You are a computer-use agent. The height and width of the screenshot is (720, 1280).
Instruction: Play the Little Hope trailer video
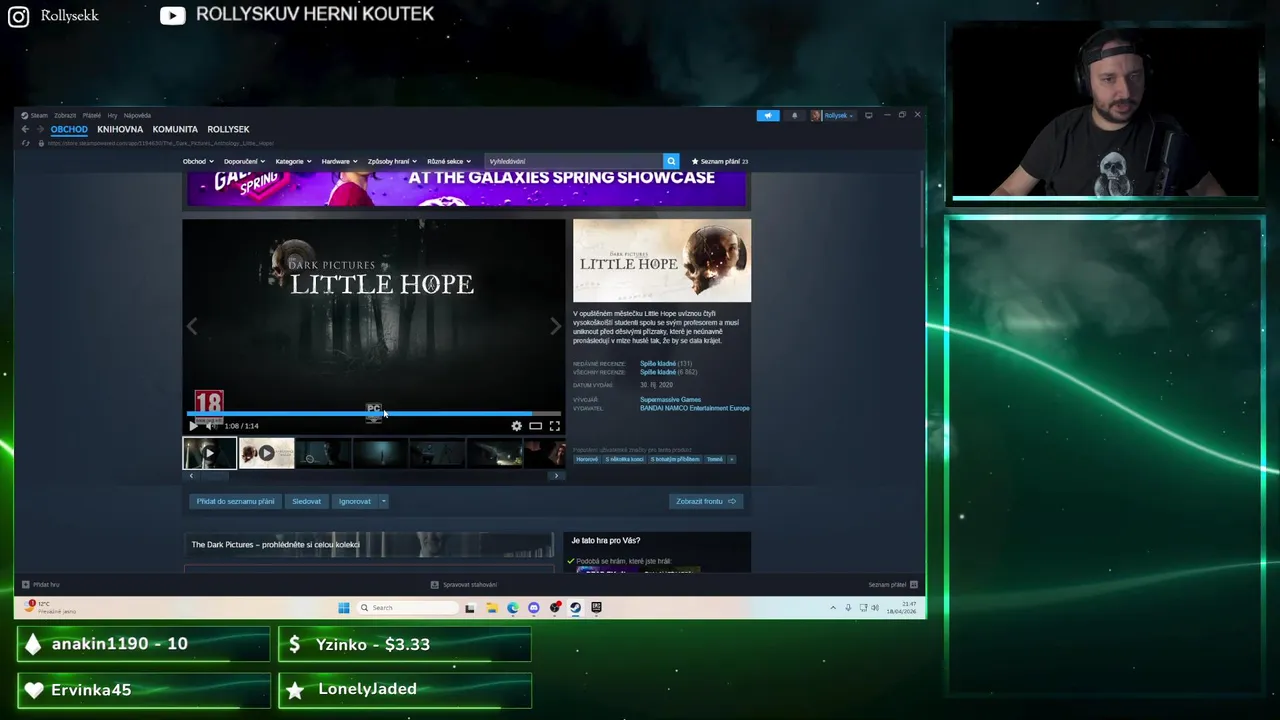193,426
